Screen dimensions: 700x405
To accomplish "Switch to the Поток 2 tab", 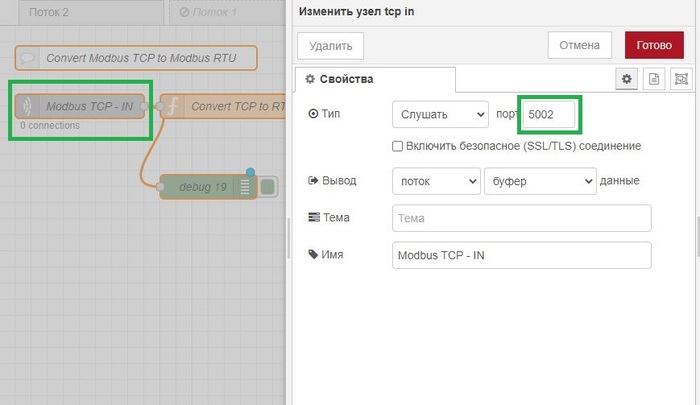I will click(49, 13).
